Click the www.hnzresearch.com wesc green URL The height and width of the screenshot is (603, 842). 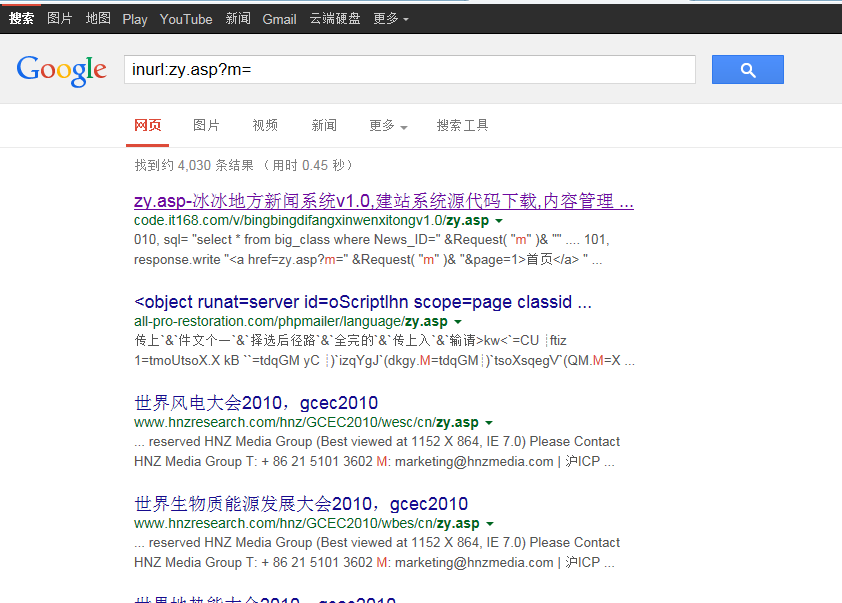[306, 423]
